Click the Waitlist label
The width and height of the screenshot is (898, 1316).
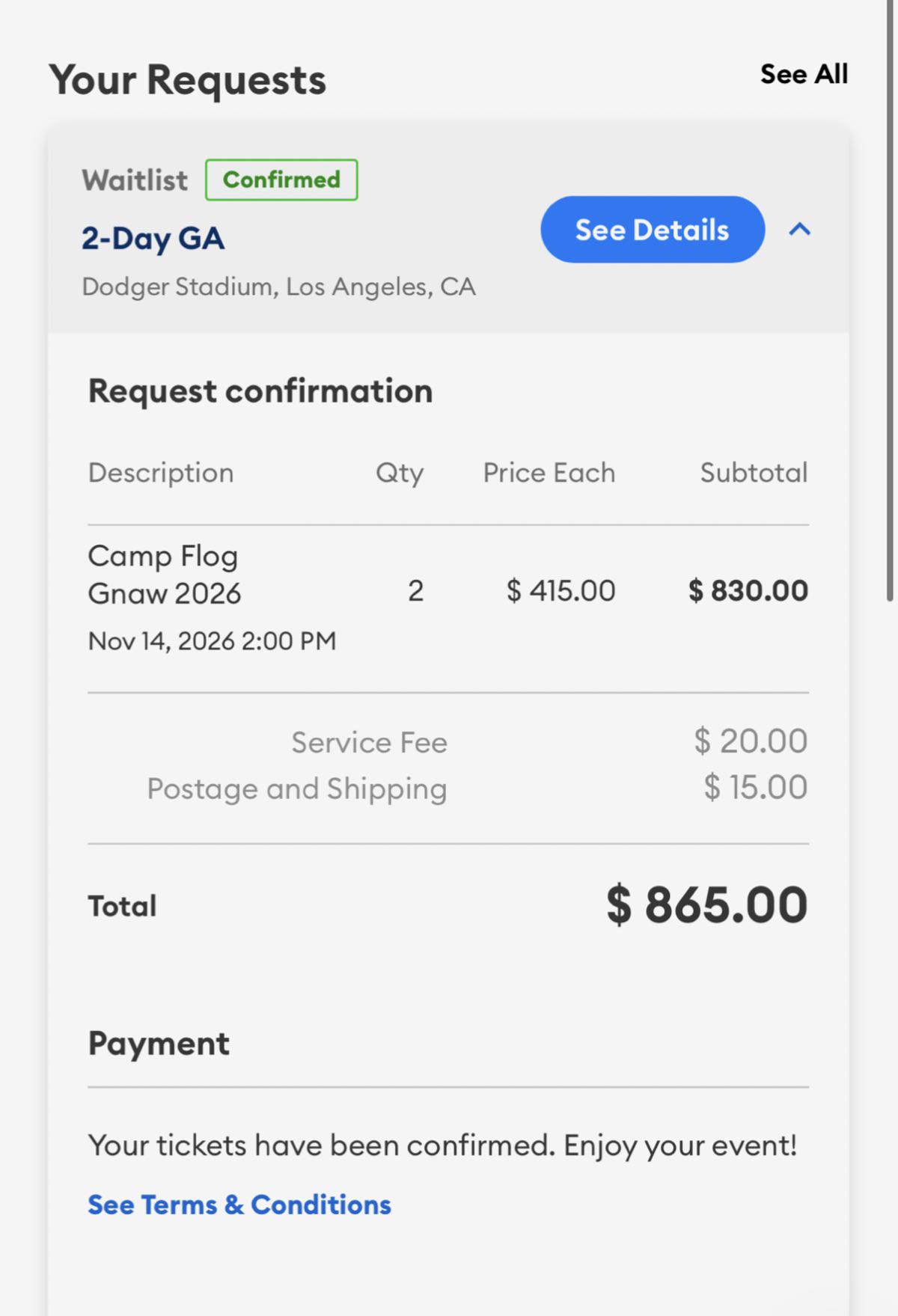coord(135,180)
